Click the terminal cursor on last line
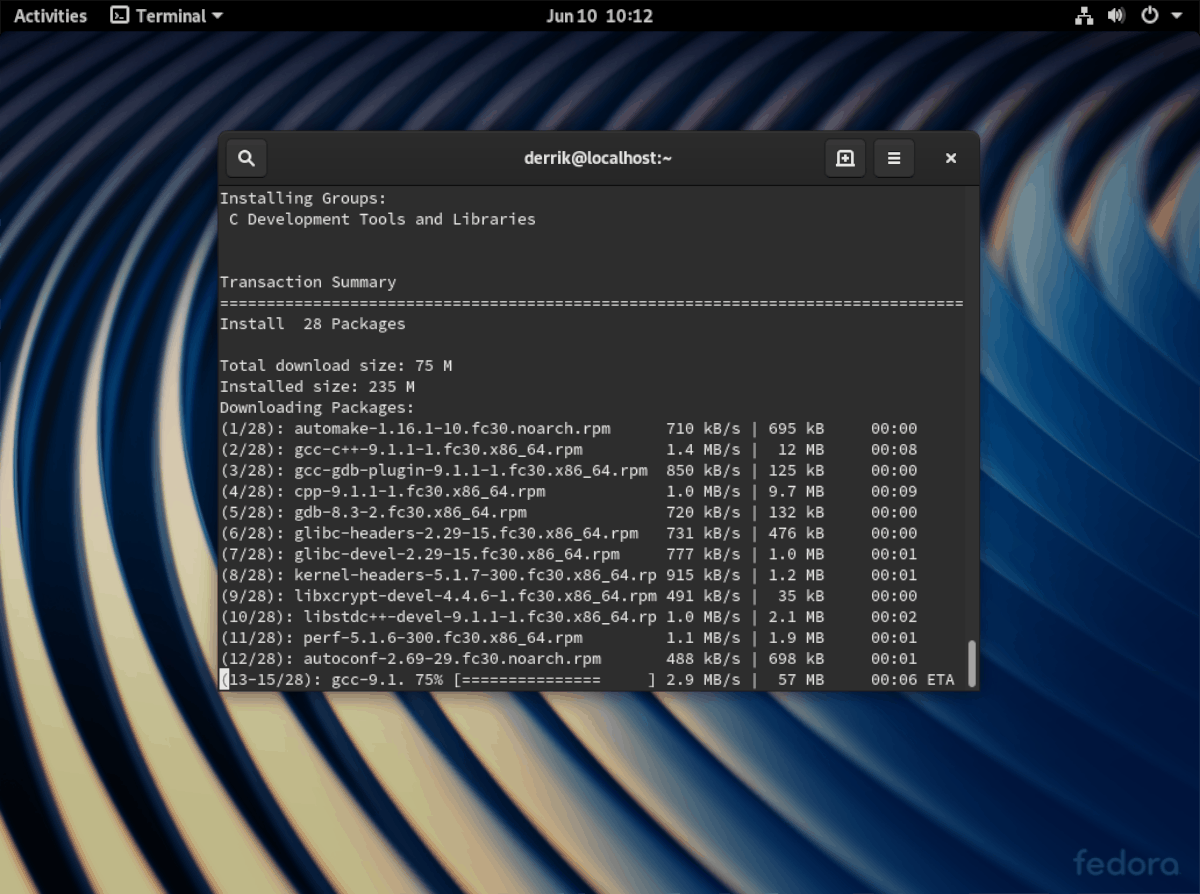 click(x=224, y=680)
